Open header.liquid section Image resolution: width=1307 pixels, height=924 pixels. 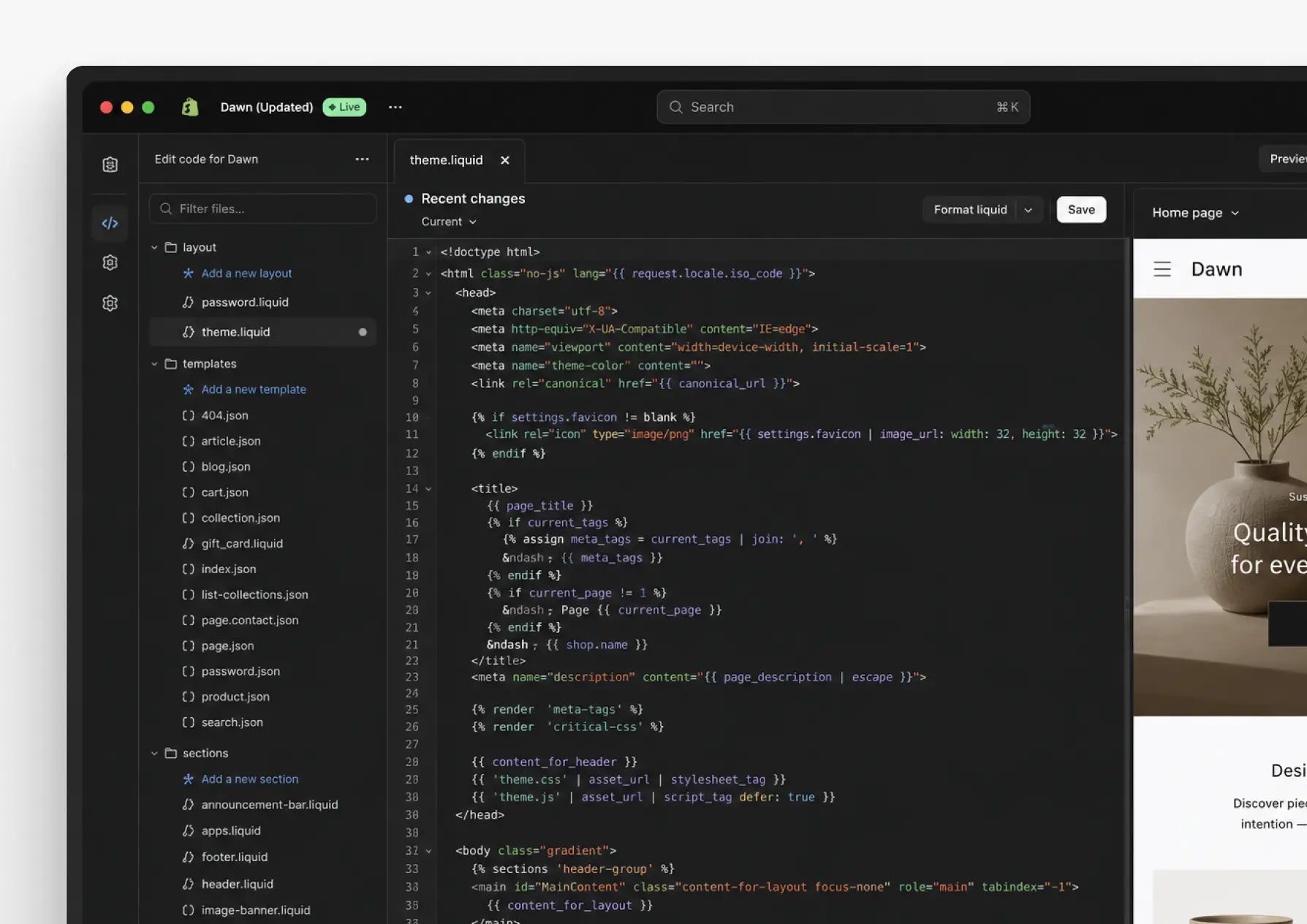point(238,884)
